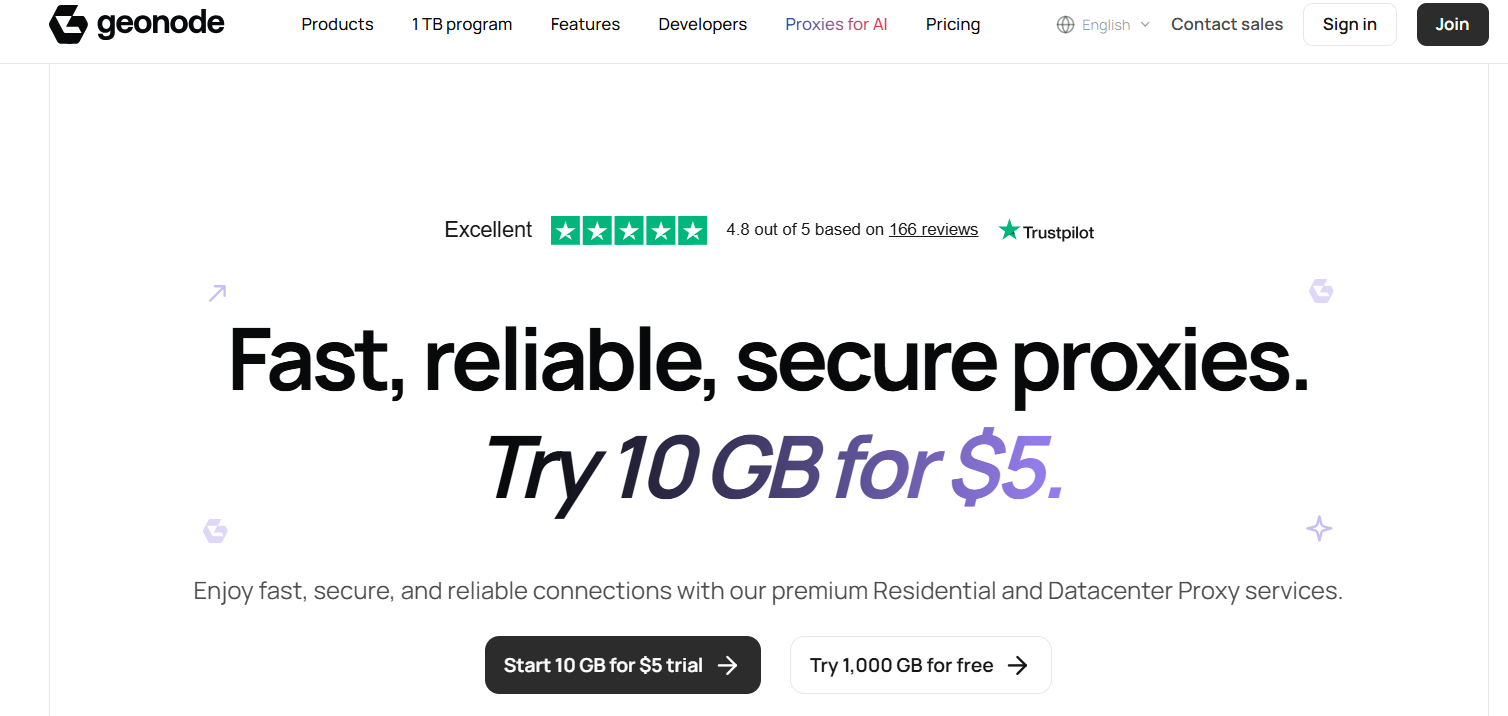Click the globe language icon
This screenshot has width=1508, height=716.
click(x=1065, y=25)
